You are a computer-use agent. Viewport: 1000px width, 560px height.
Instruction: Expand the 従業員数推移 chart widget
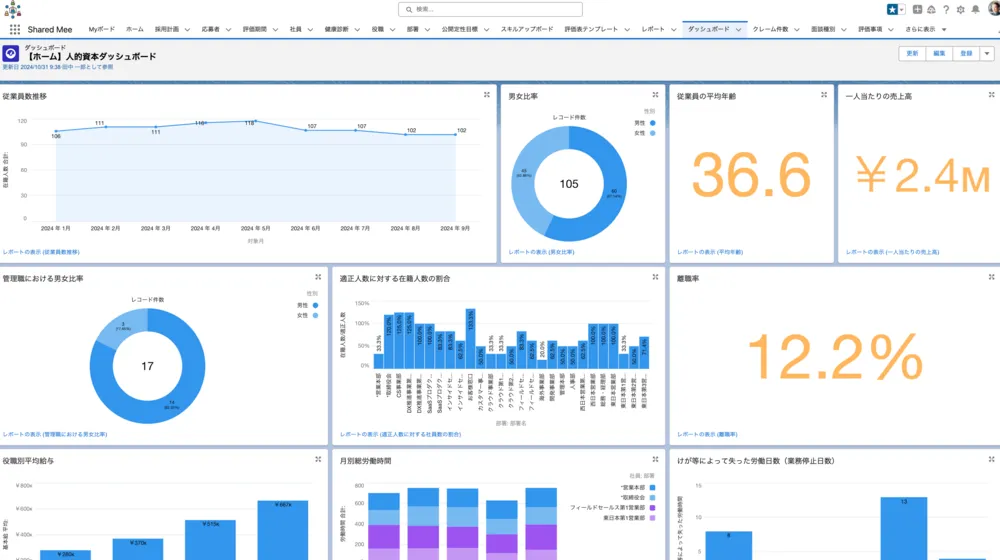click(487, 95)
